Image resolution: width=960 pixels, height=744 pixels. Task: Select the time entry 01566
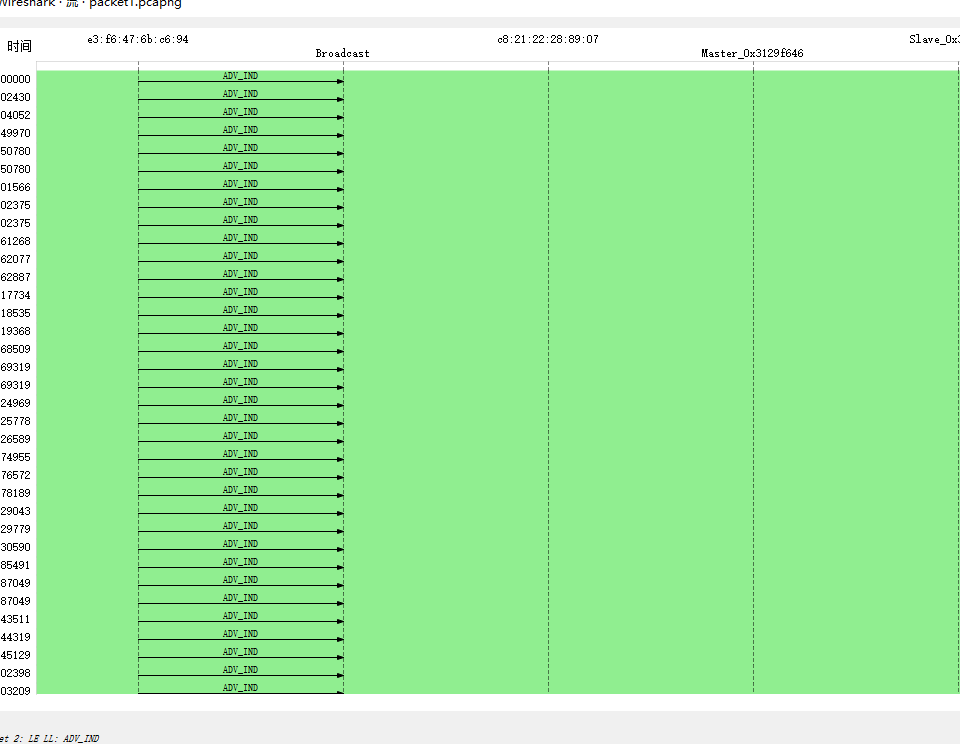pyautogui.click(x=15, y=187)
